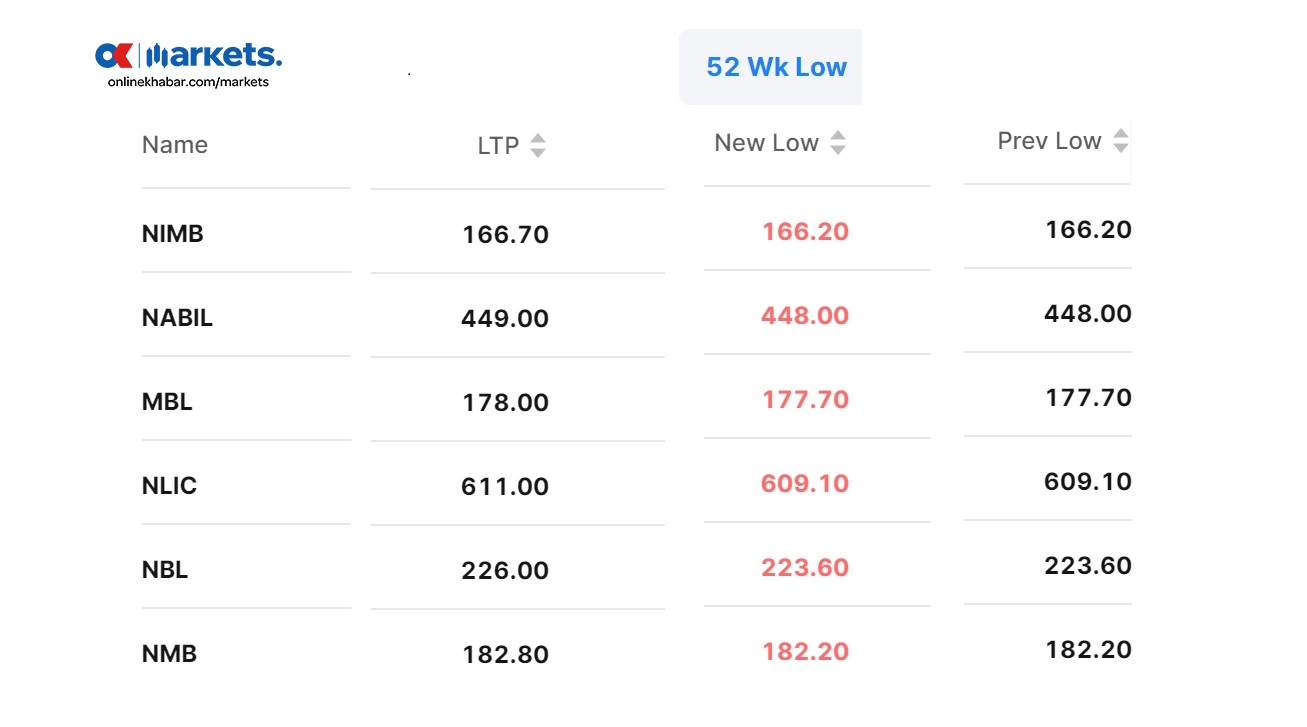
Task: Select the NBL stock name
Action: coord(165,570)
